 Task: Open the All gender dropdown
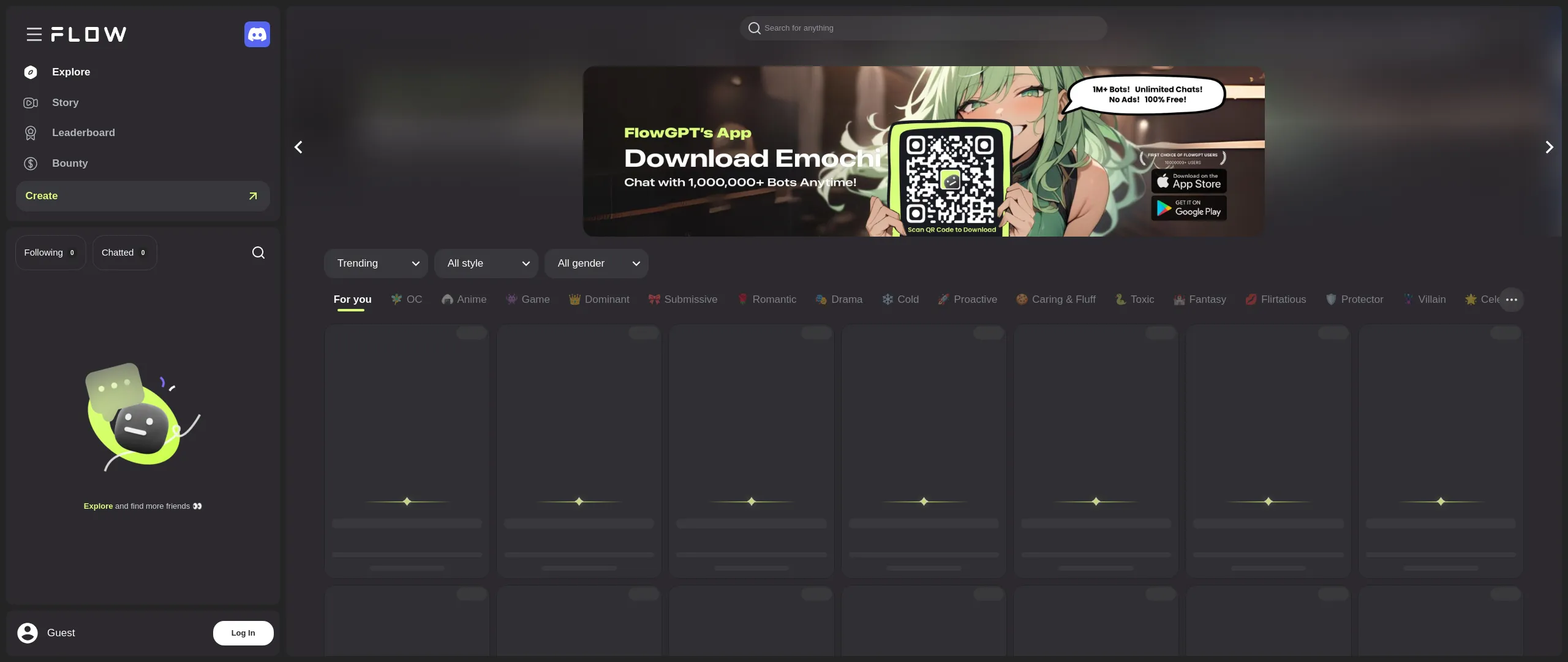click(597, 264)
